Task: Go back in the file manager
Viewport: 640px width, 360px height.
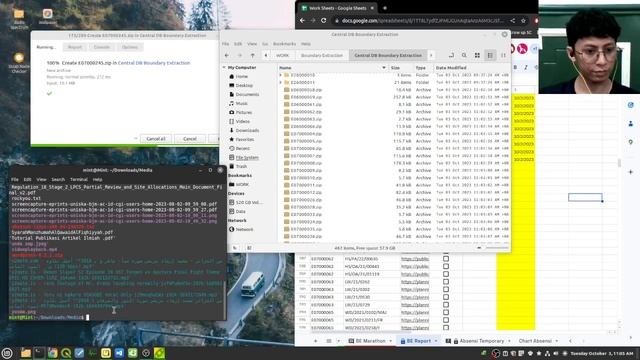Action: 227,56
